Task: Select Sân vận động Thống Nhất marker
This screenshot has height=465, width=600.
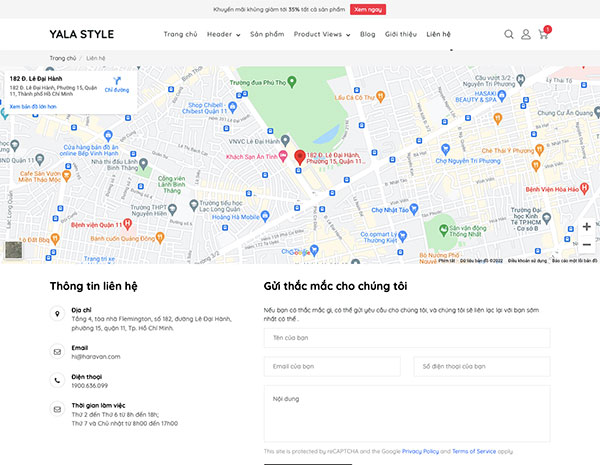Action: [x=443, y=230]
